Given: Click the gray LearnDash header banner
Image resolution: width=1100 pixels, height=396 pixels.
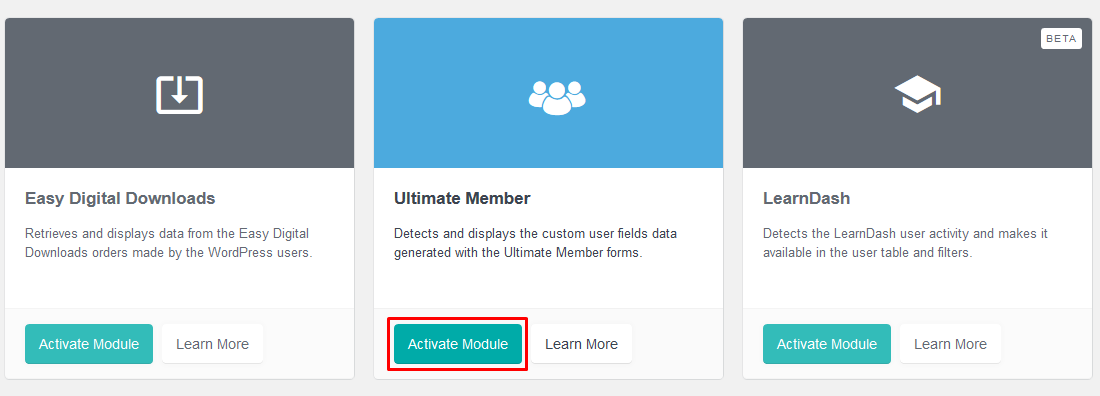Looking at the screenshot, I should (918, 93).
